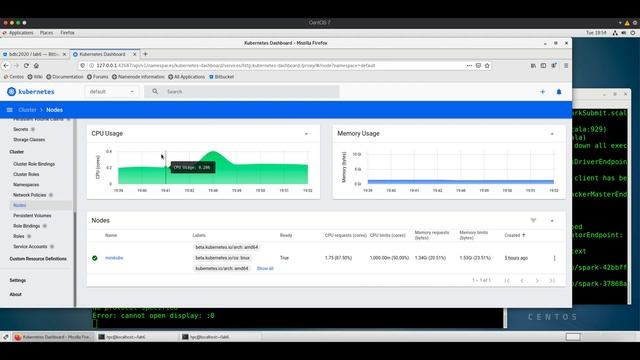Collapse the Nodes card

coord(552,221)
